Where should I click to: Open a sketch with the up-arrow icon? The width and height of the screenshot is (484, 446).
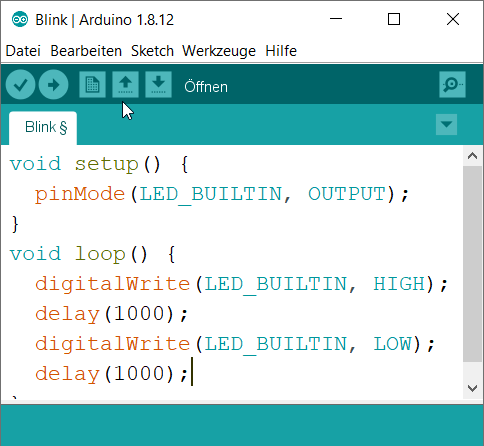(125, 85)
